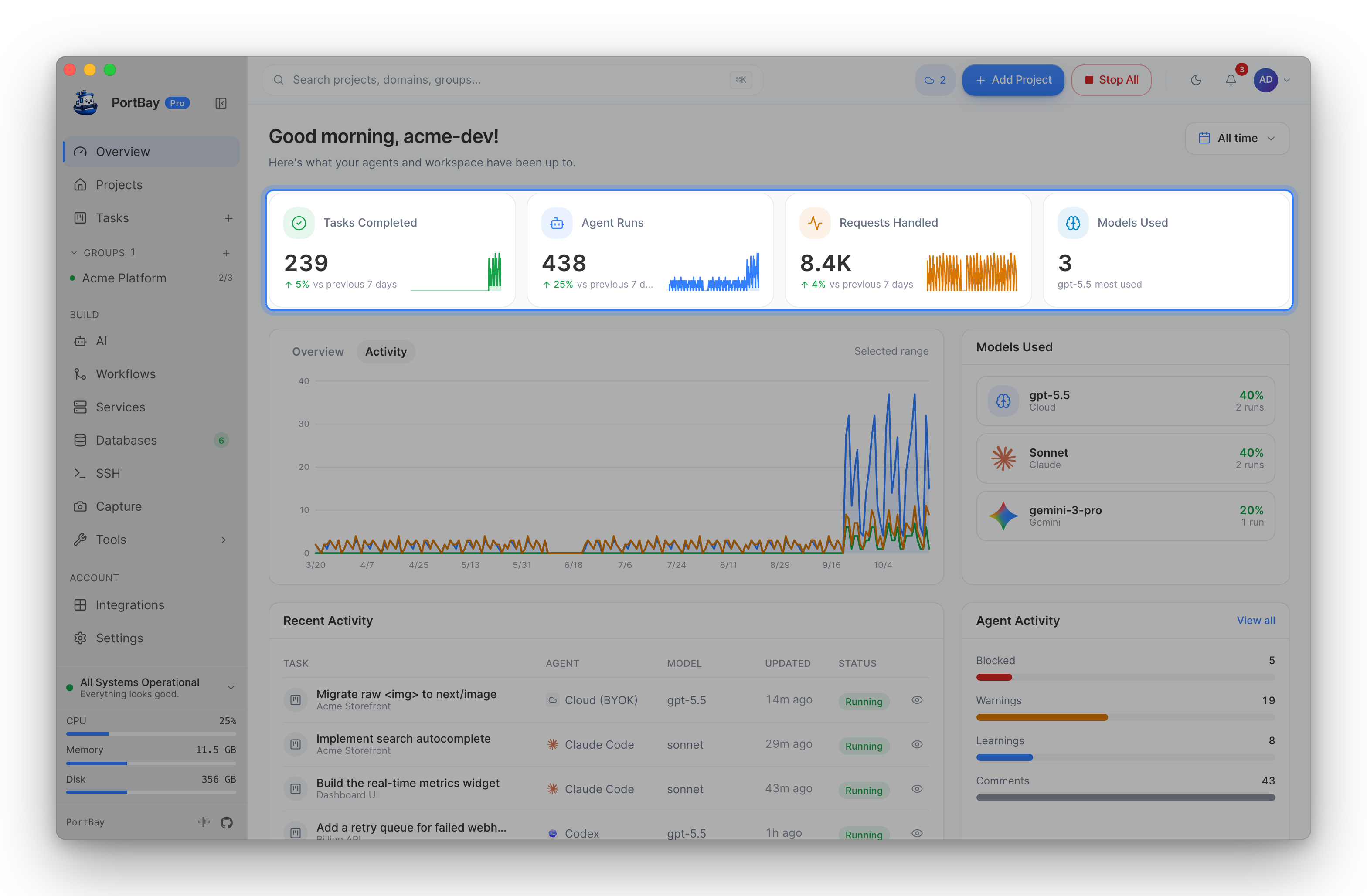
Task: Go to Workflows in the sidebar
Action: coord(152,374)
